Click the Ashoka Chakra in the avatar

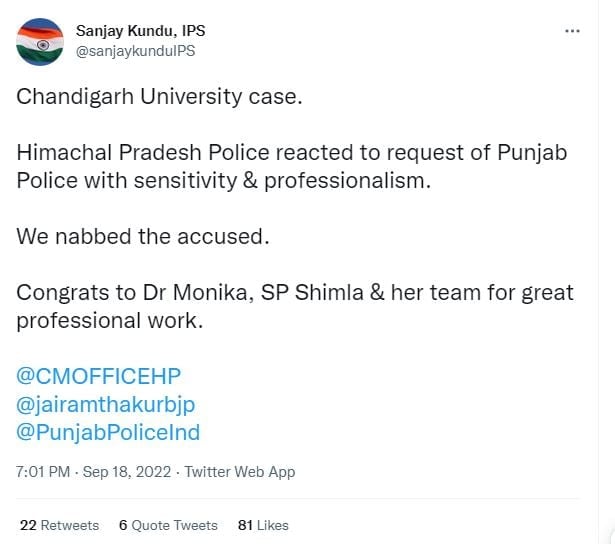[x=43, y=45]
